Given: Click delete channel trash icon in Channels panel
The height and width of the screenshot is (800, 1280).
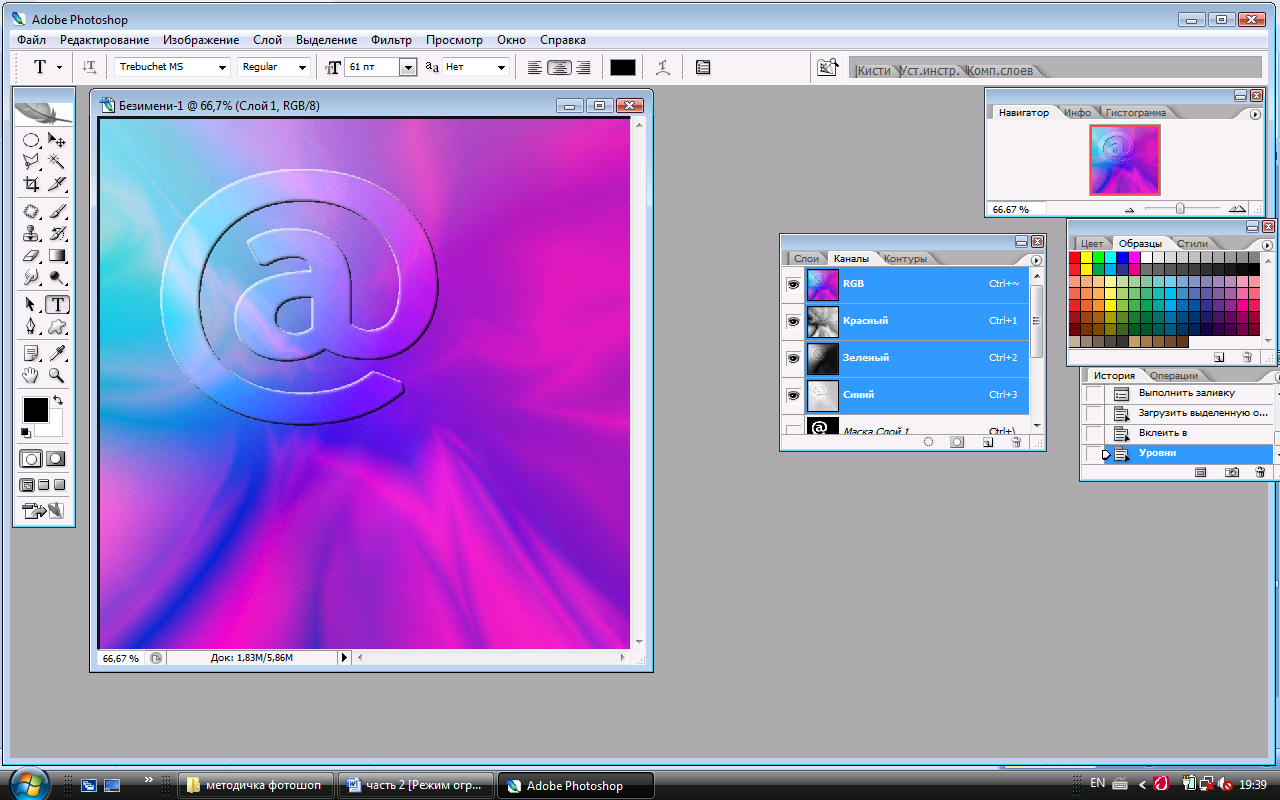Looking at the screenshot, I should tap(1016, 441).
